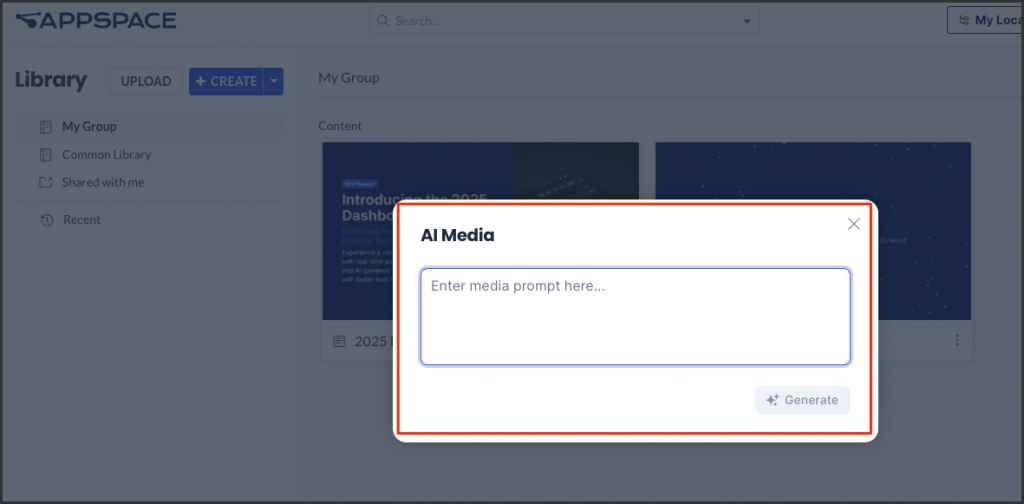Screen dimensions: 1024x504
Task: Click the My Group breadcrumb heading
Action: (x=349, y=78)
